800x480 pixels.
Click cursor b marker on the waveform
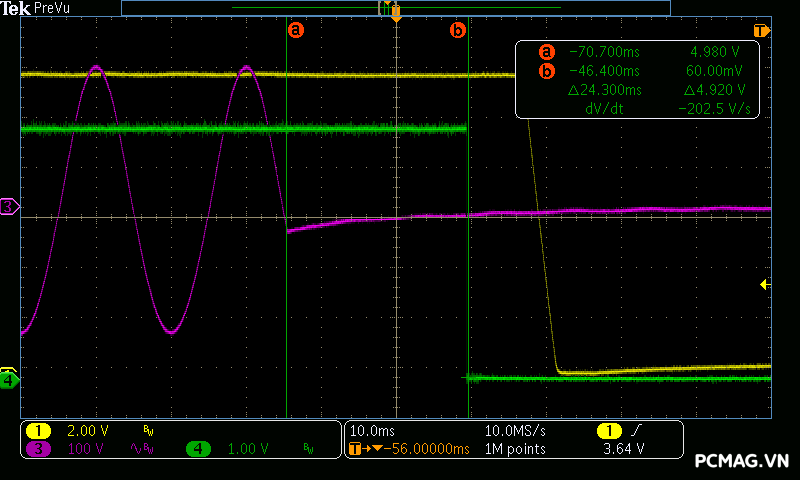458,30
